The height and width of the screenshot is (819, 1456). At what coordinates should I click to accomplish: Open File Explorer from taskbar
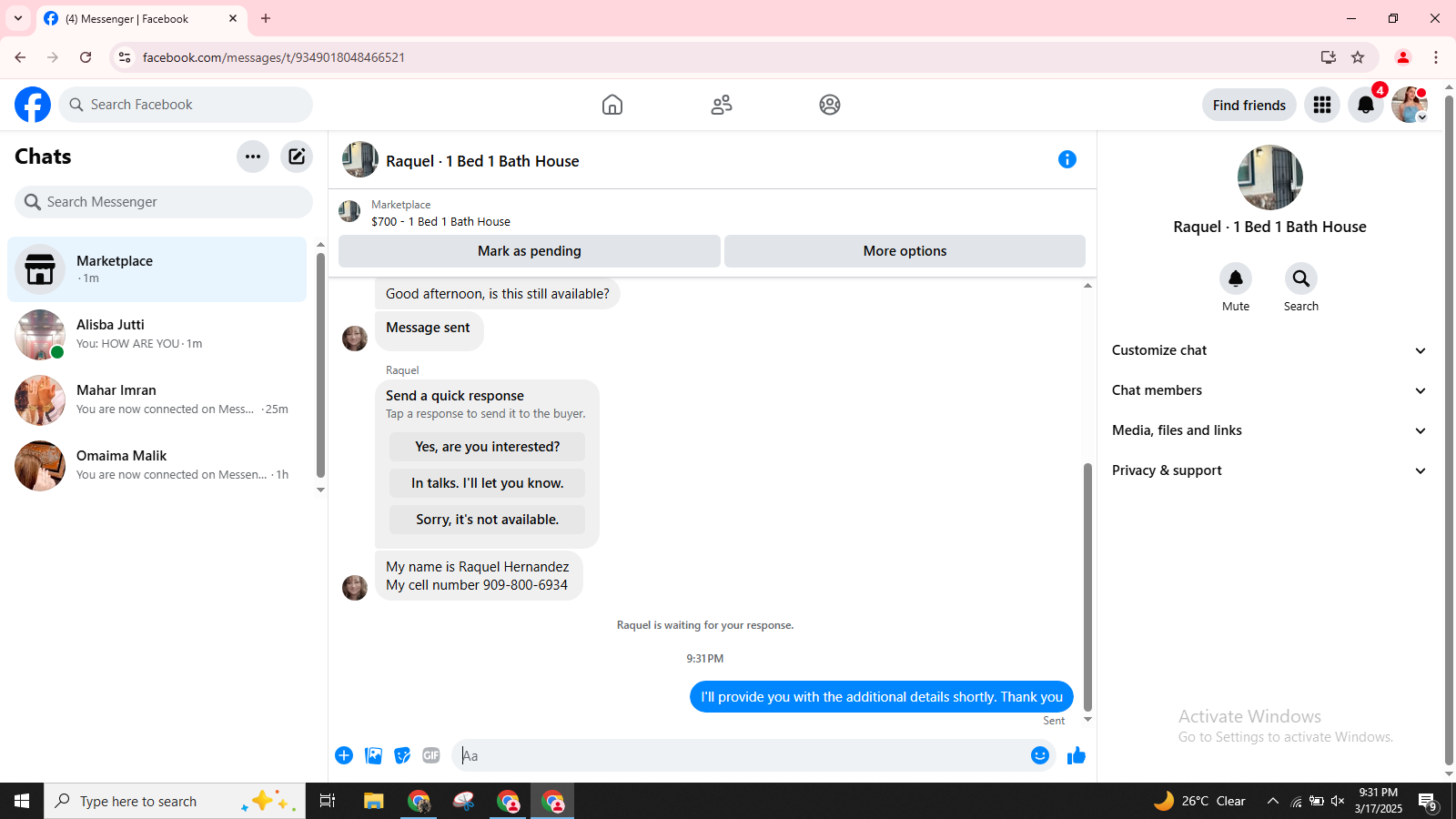[x=374, y=801]
